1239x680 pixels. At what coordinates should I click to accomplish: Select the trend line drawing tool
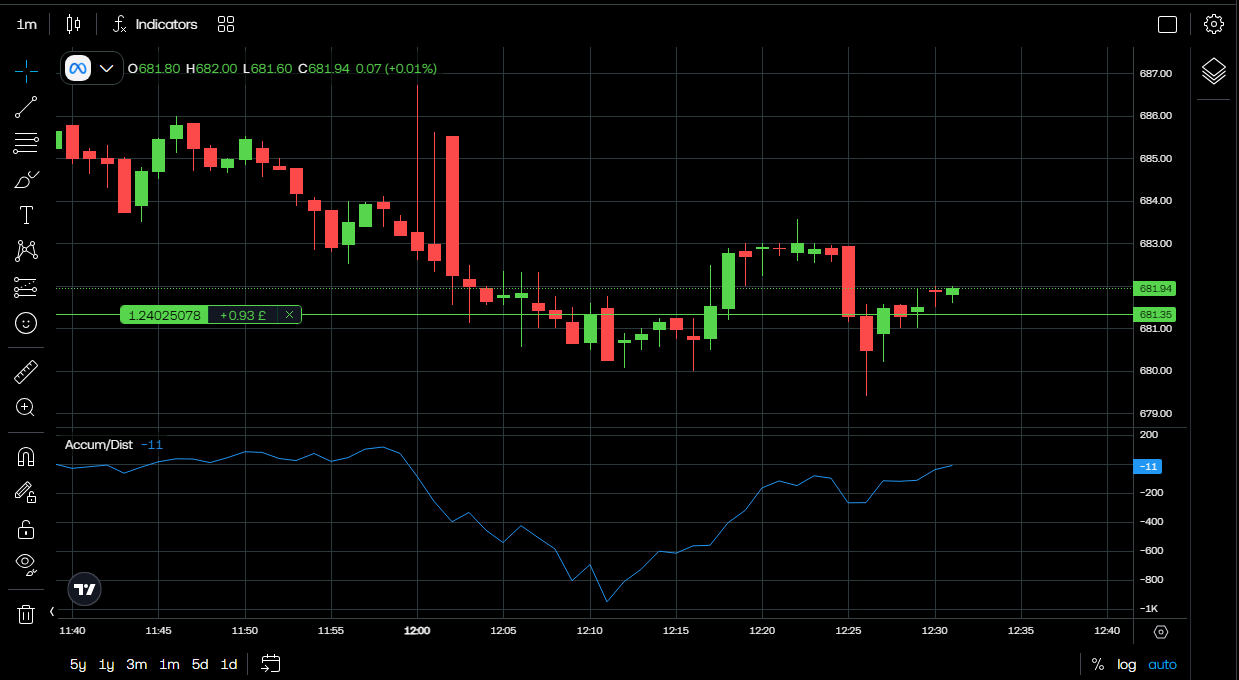coord(26,107)
